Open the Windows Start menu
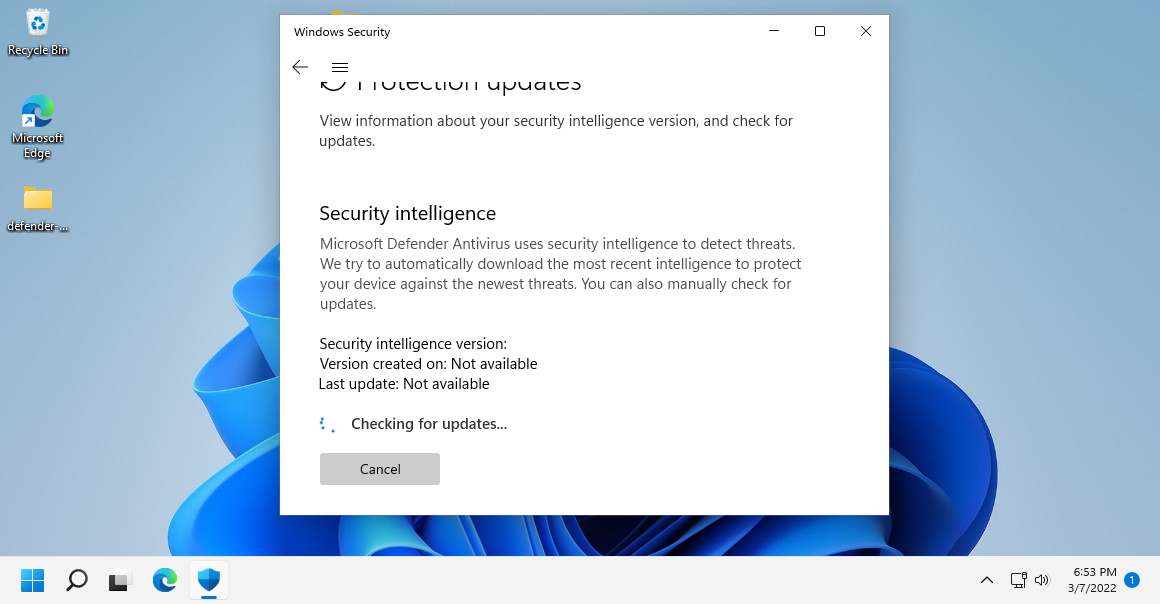This screenshot has width=1160, height=604. (x=33, y=580)
